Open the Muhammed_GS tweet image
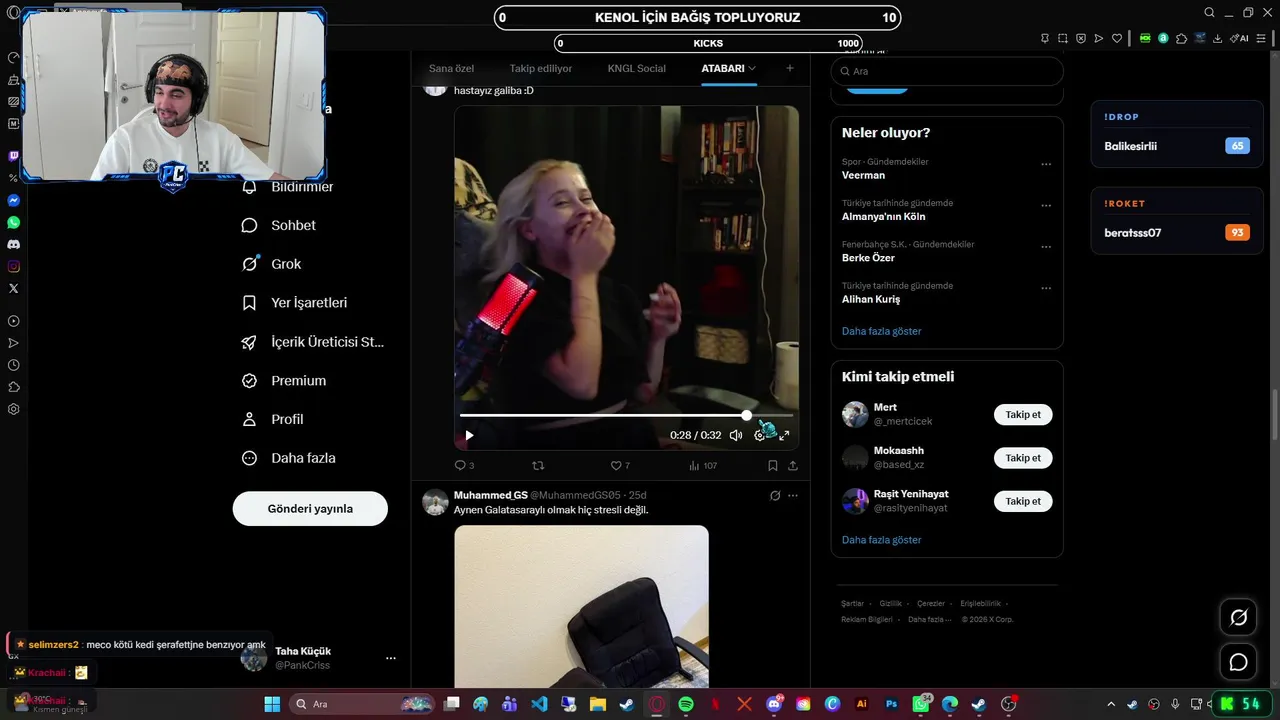This screenshot has width=1280, height=720. (581, 606)
